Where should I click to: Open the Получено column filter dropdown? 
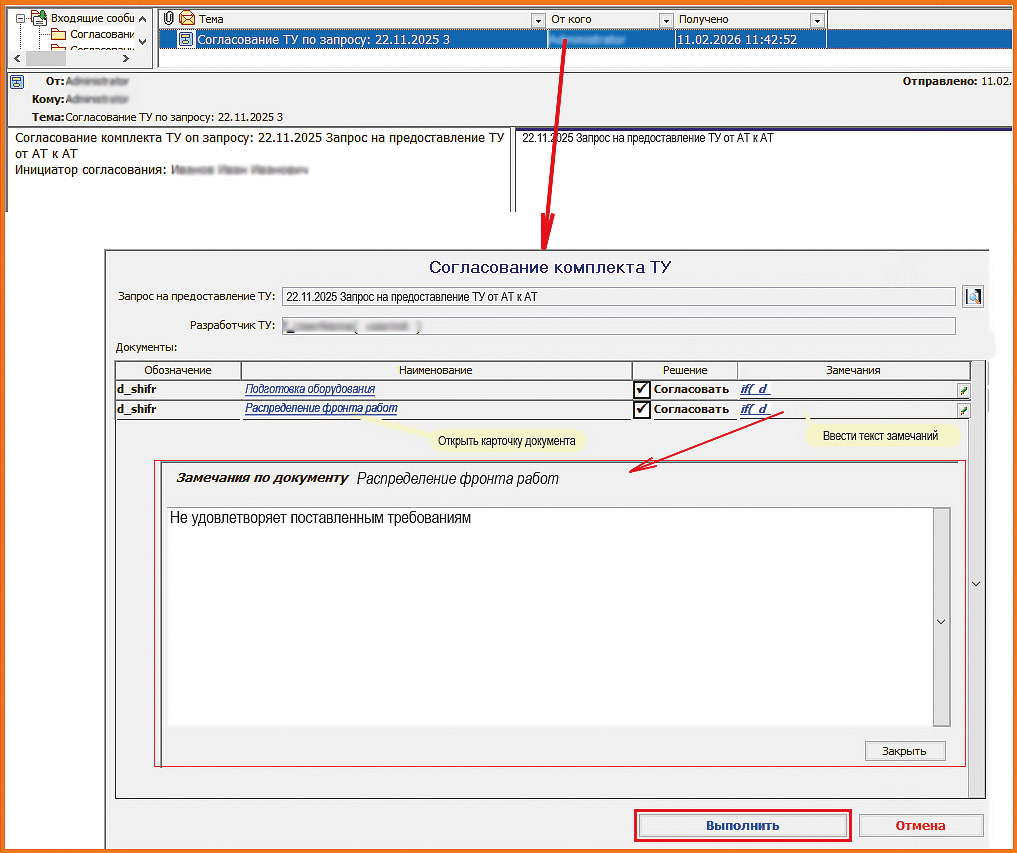pyautogui.click(x=817, y=20)
